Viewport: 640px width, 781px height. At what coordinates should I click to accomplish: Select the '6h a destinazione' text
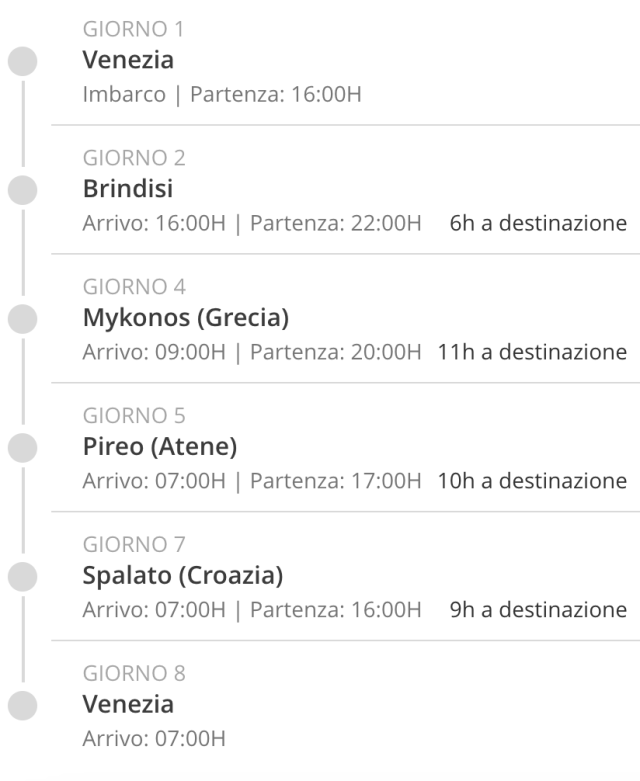click(x=538, y=223)
